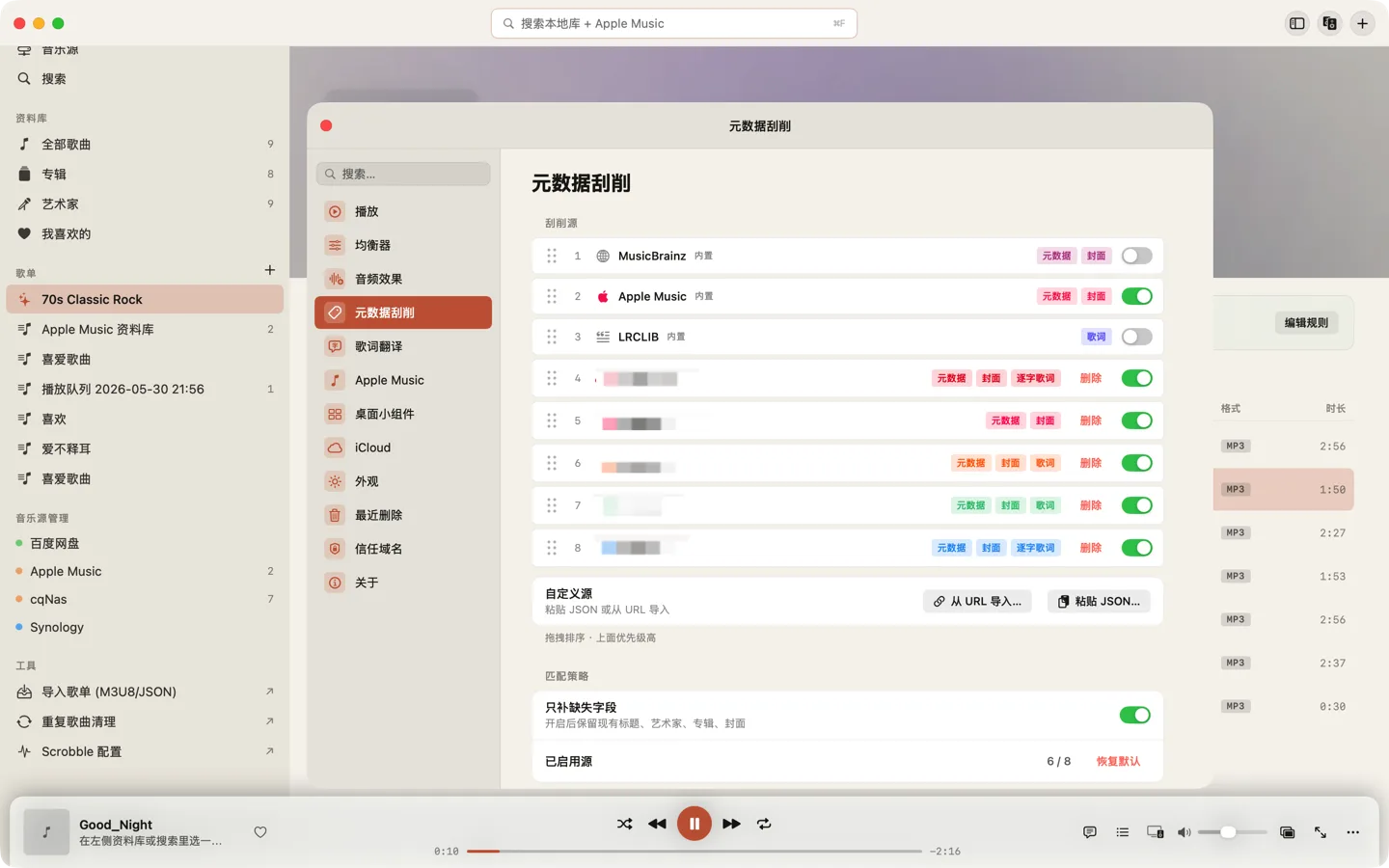The image size is (1389, 868).
Task: Toggle shuffle playback icon
Action: click(x=625, y=824)
